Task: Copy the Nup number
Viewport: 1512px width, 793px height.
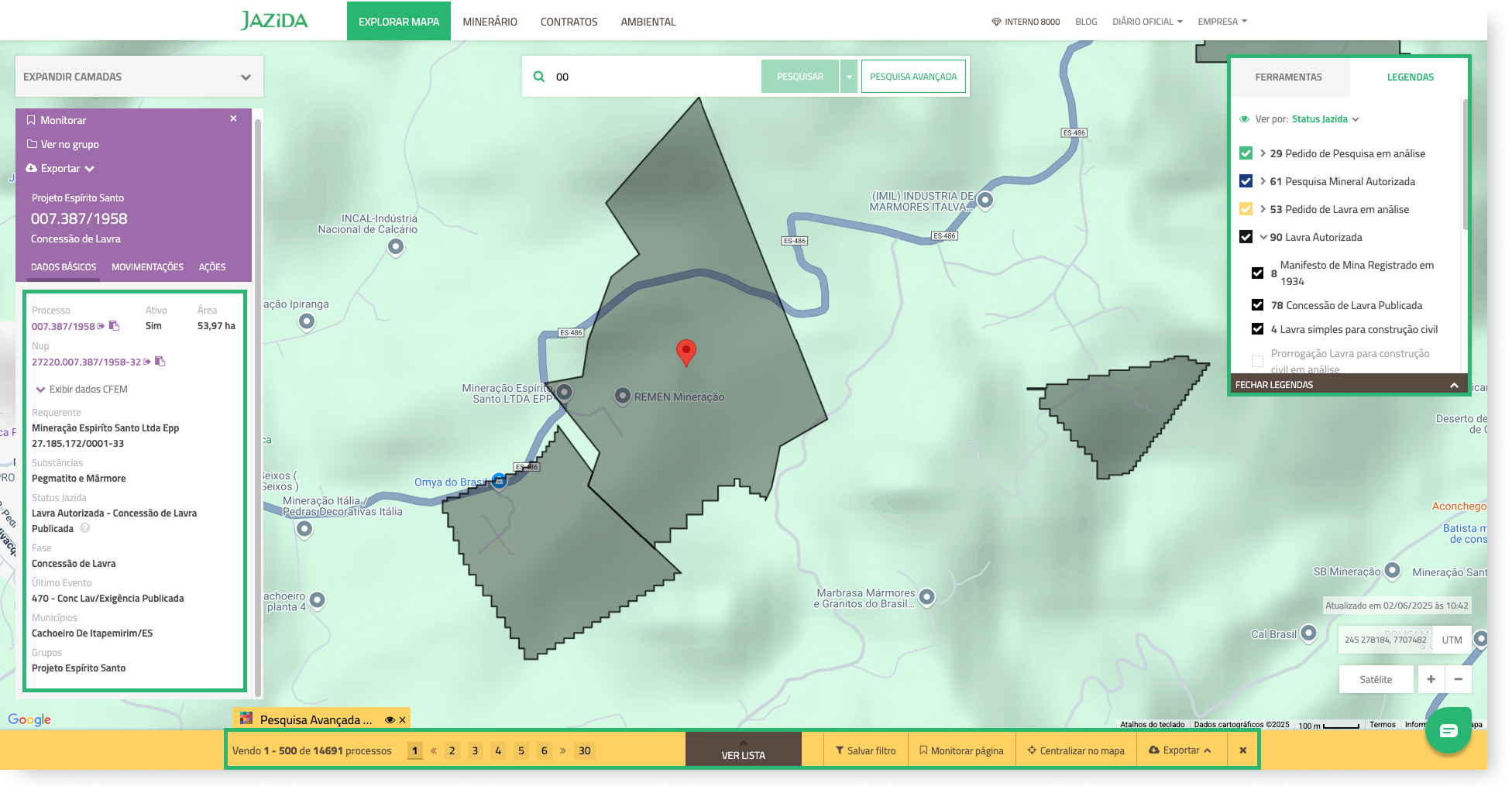Action: click(160, 362)
